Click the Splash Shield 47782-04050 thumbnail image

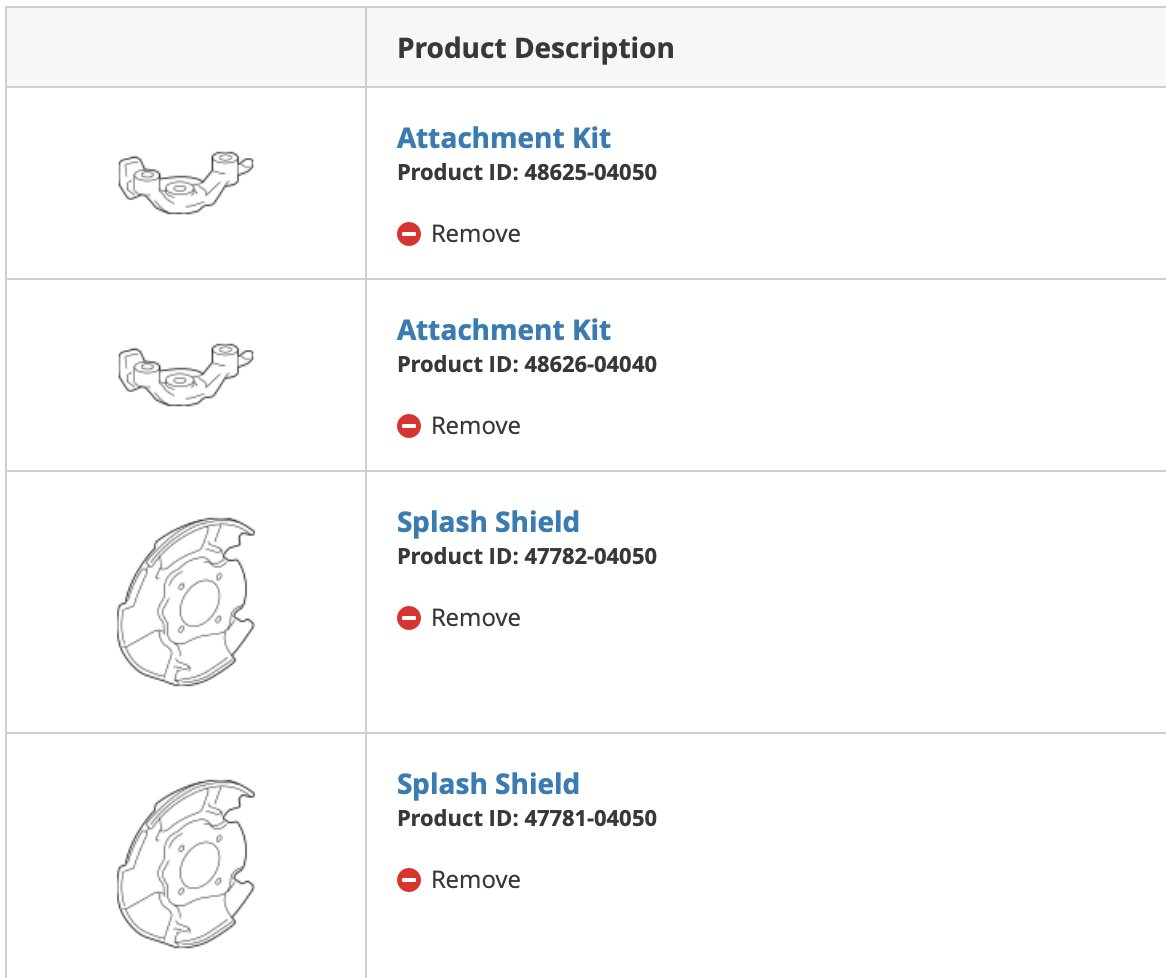coord(185,602)
